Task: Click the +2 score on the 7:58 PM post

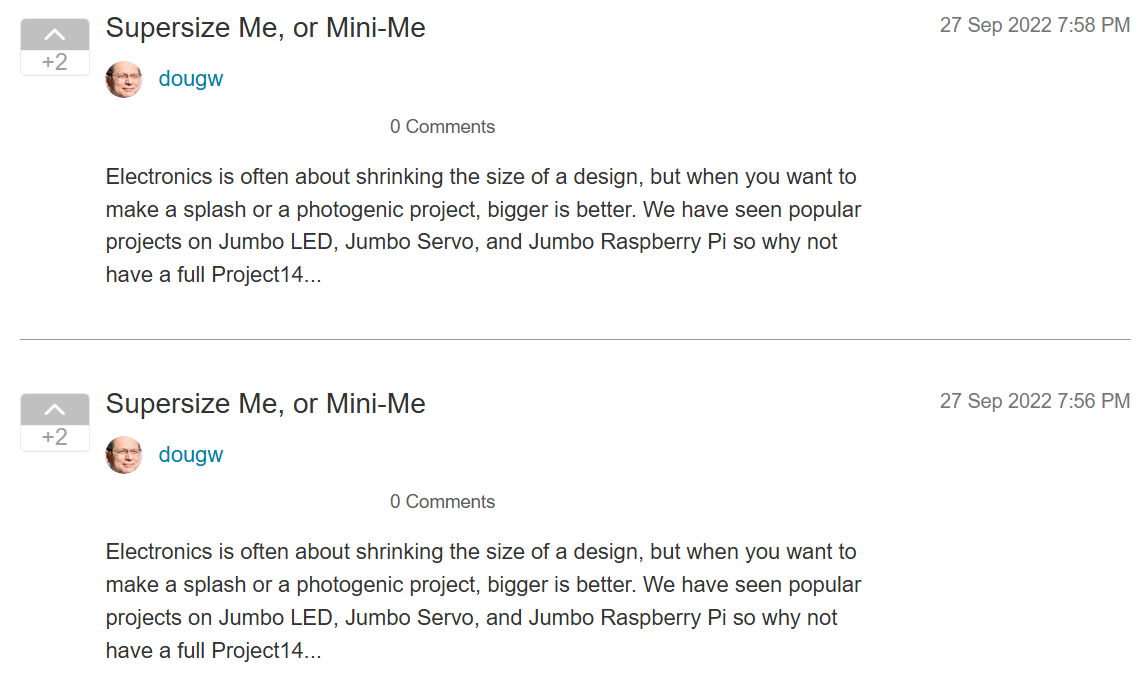Action: [x=55, y=63]
